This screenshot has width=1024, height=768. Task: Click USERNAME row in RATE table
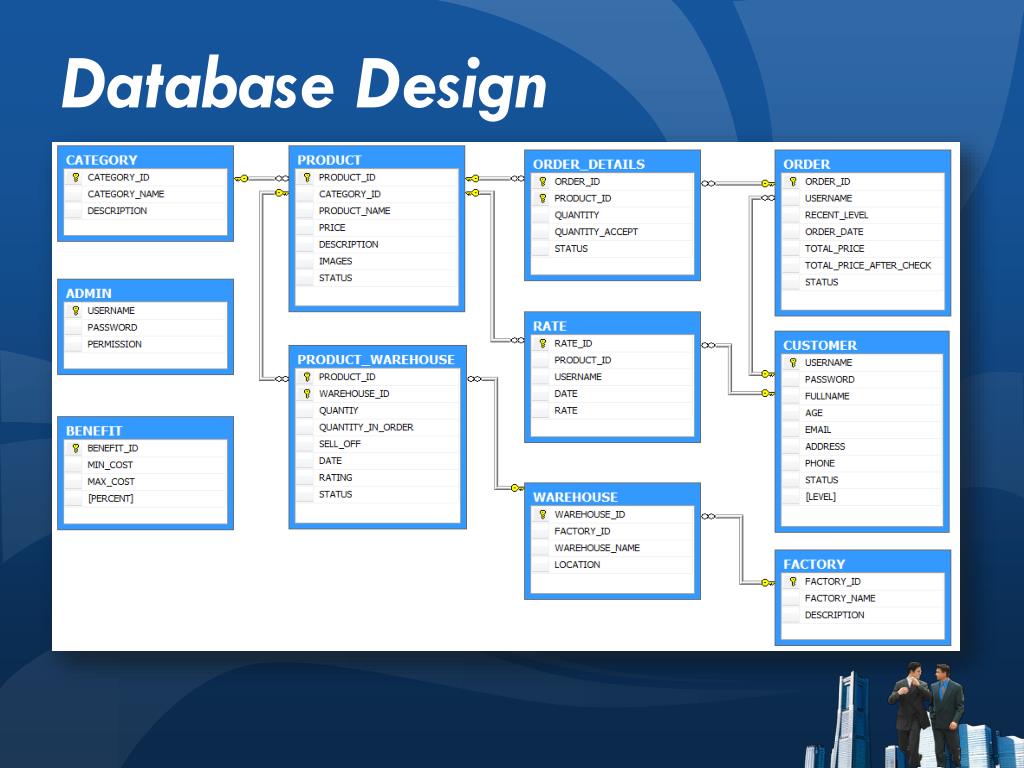click(613, 377)
